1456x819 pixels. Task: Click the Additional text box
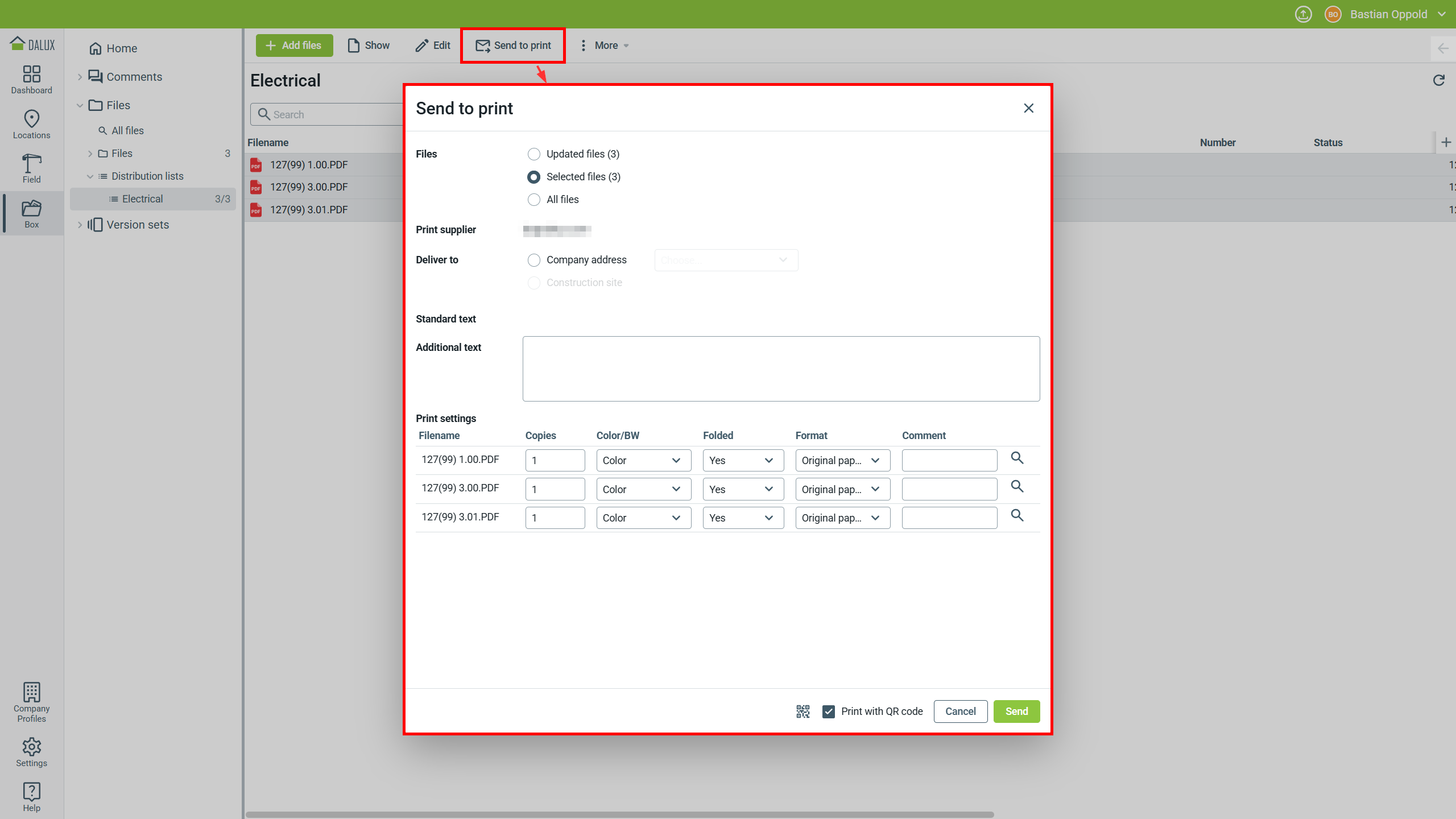click(x=780, y=369)
